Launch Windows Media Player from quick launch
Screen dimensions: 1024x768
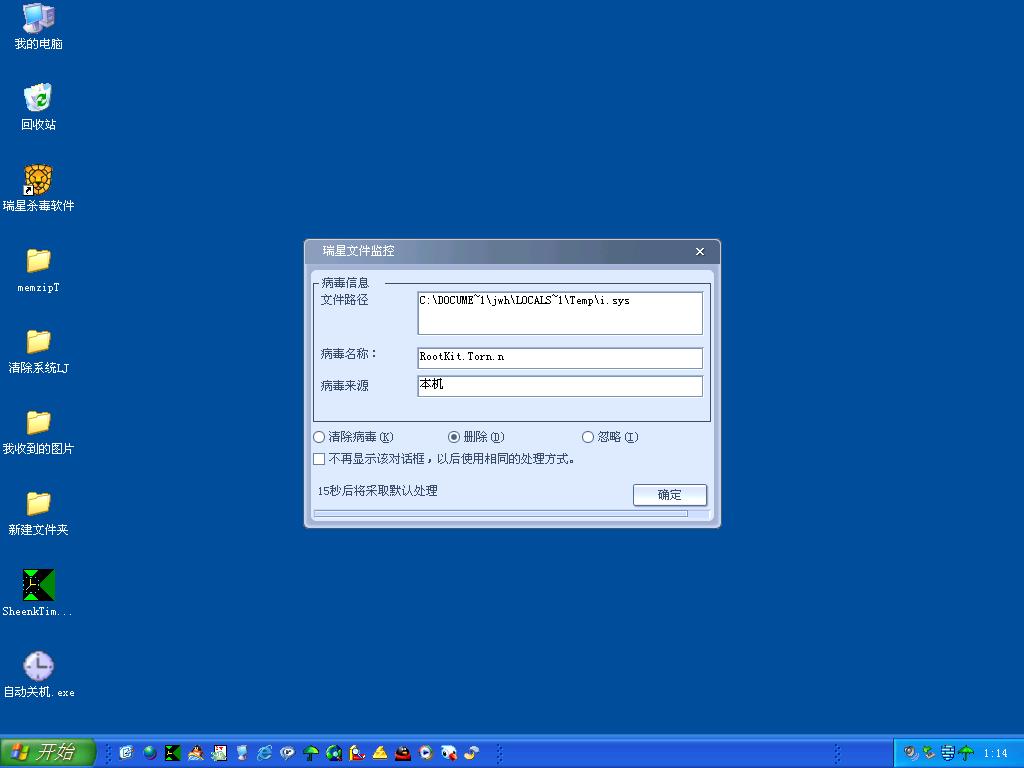pyautogui.click(x=426, y=753)
